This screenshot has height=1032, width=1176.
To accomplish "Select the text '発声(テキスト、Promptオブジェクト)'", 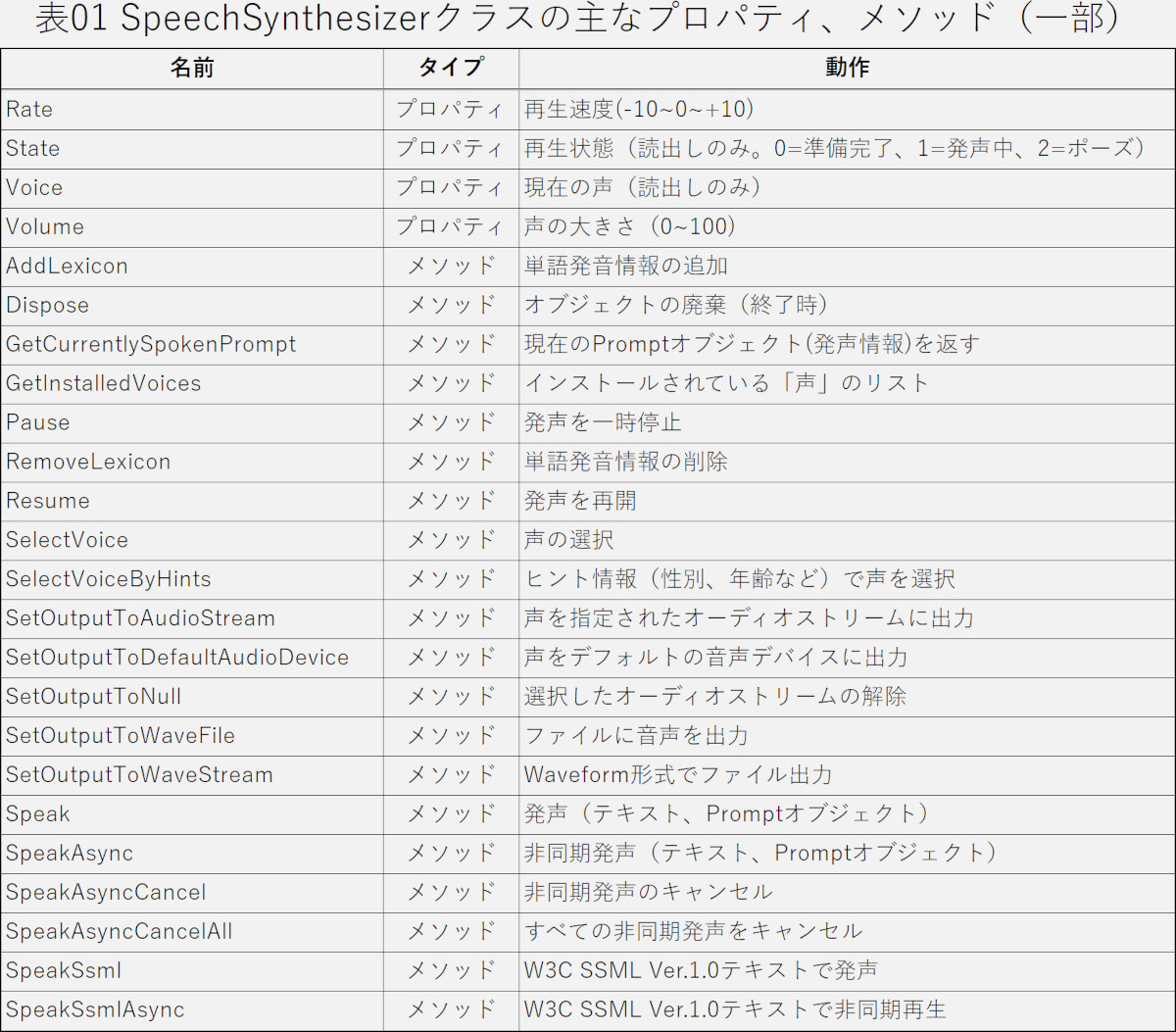I will [x=726, y=814].
